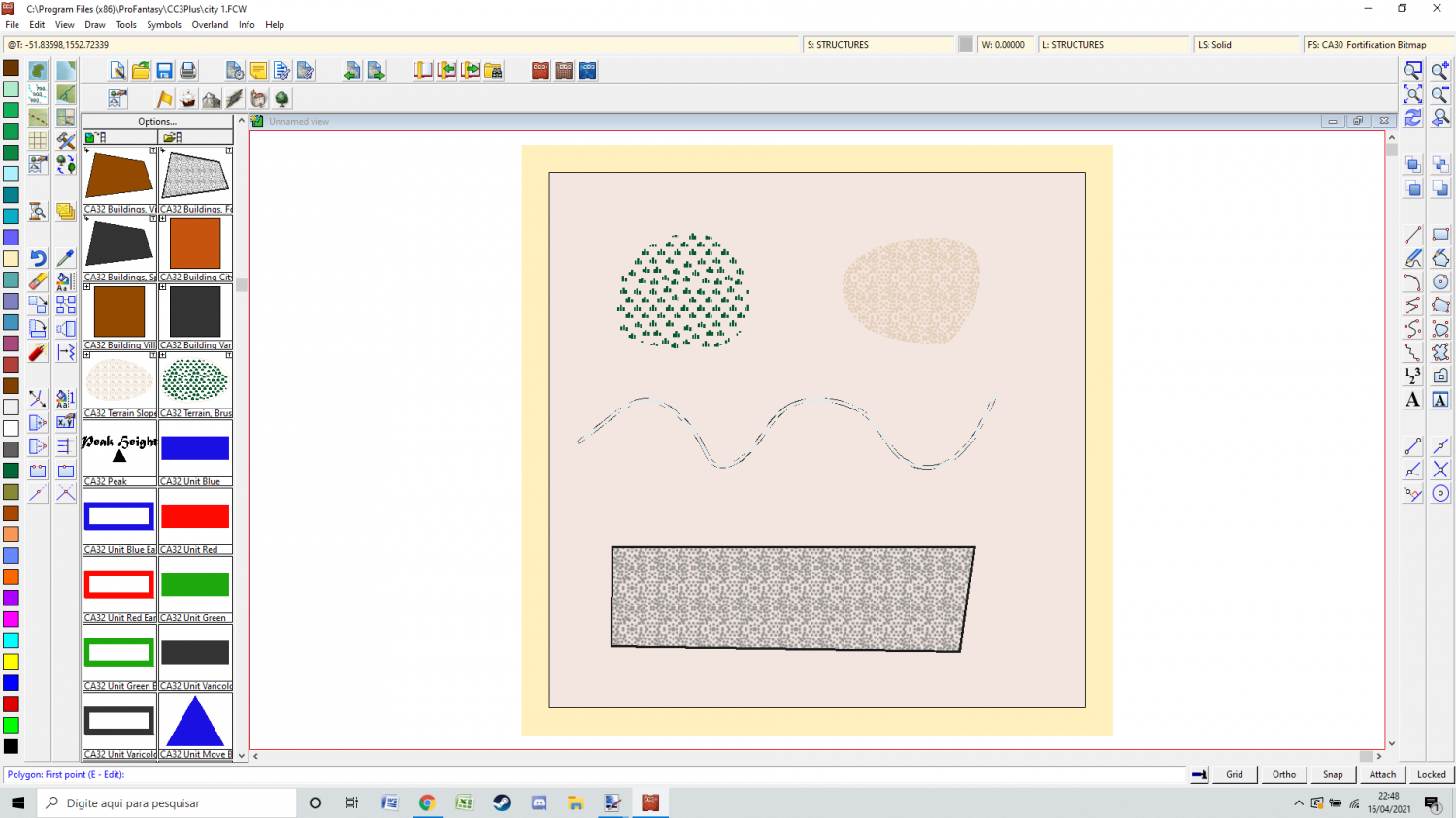Open the Symbols menu
This screenshot has height=818, width=1456.
[164, 25]
